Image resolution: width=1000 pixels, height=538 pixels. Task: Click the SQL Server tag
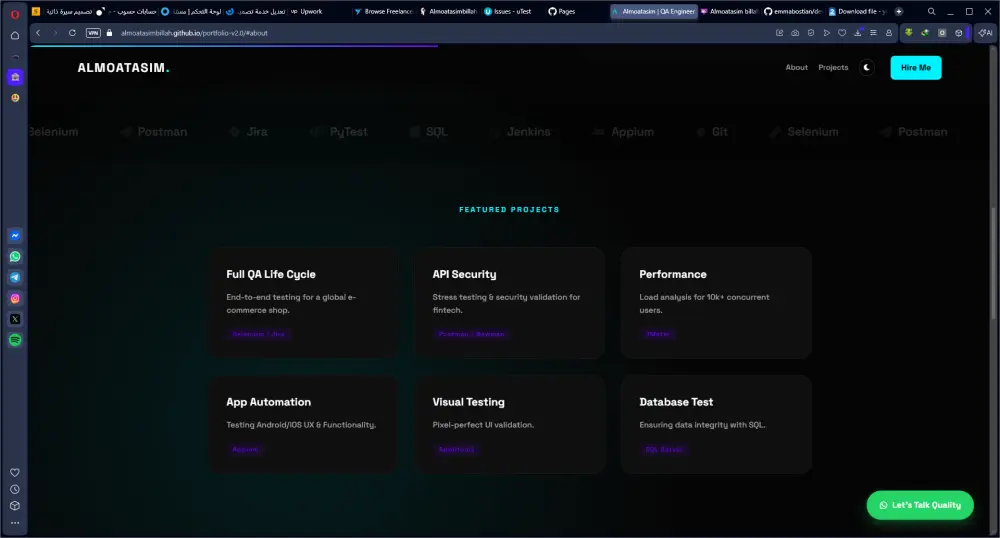664,449
